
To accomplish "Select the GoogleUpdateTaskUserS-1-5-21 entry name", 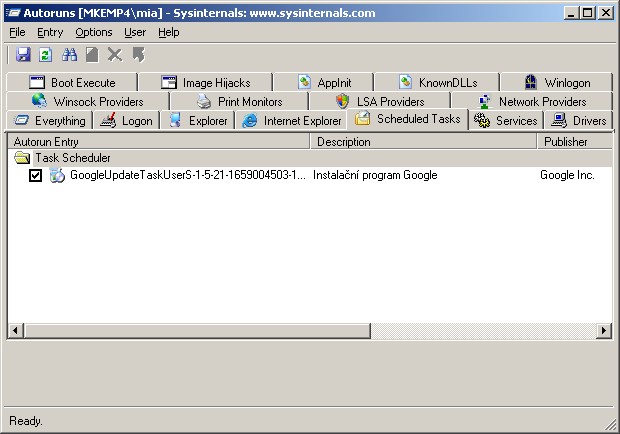I will [188, 175].
